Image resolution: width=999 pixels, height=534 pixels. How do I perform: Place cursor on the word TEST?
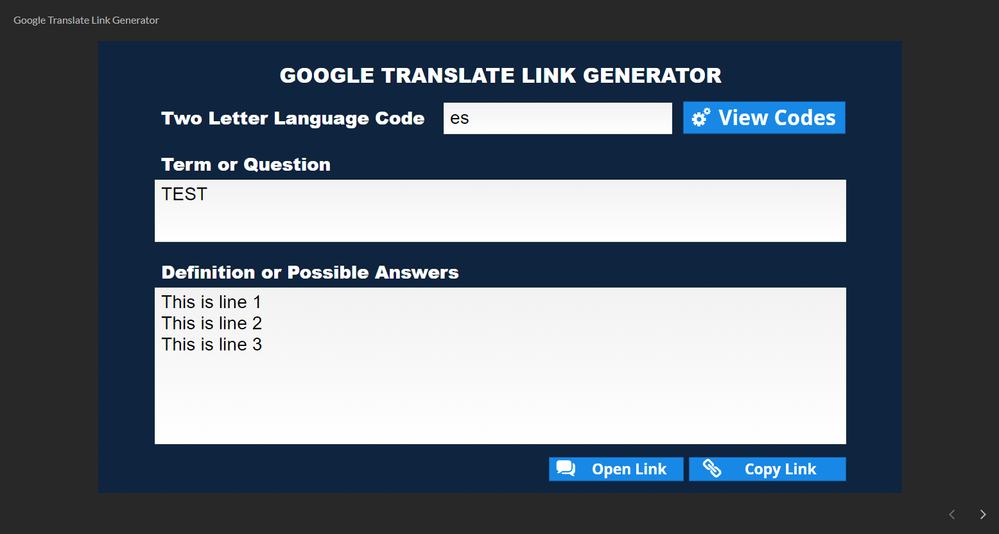[184, 194]
